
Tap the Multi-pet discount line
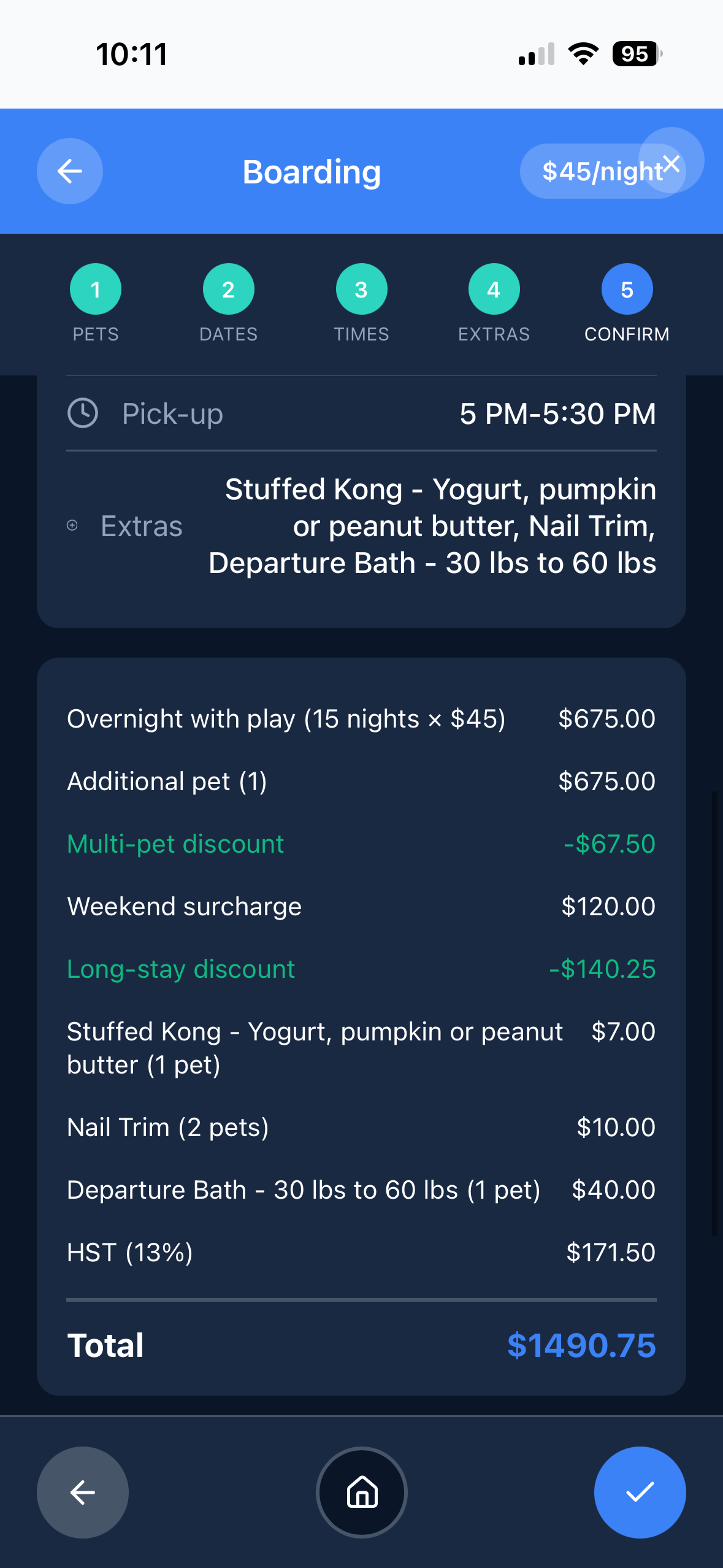[175, 844]
